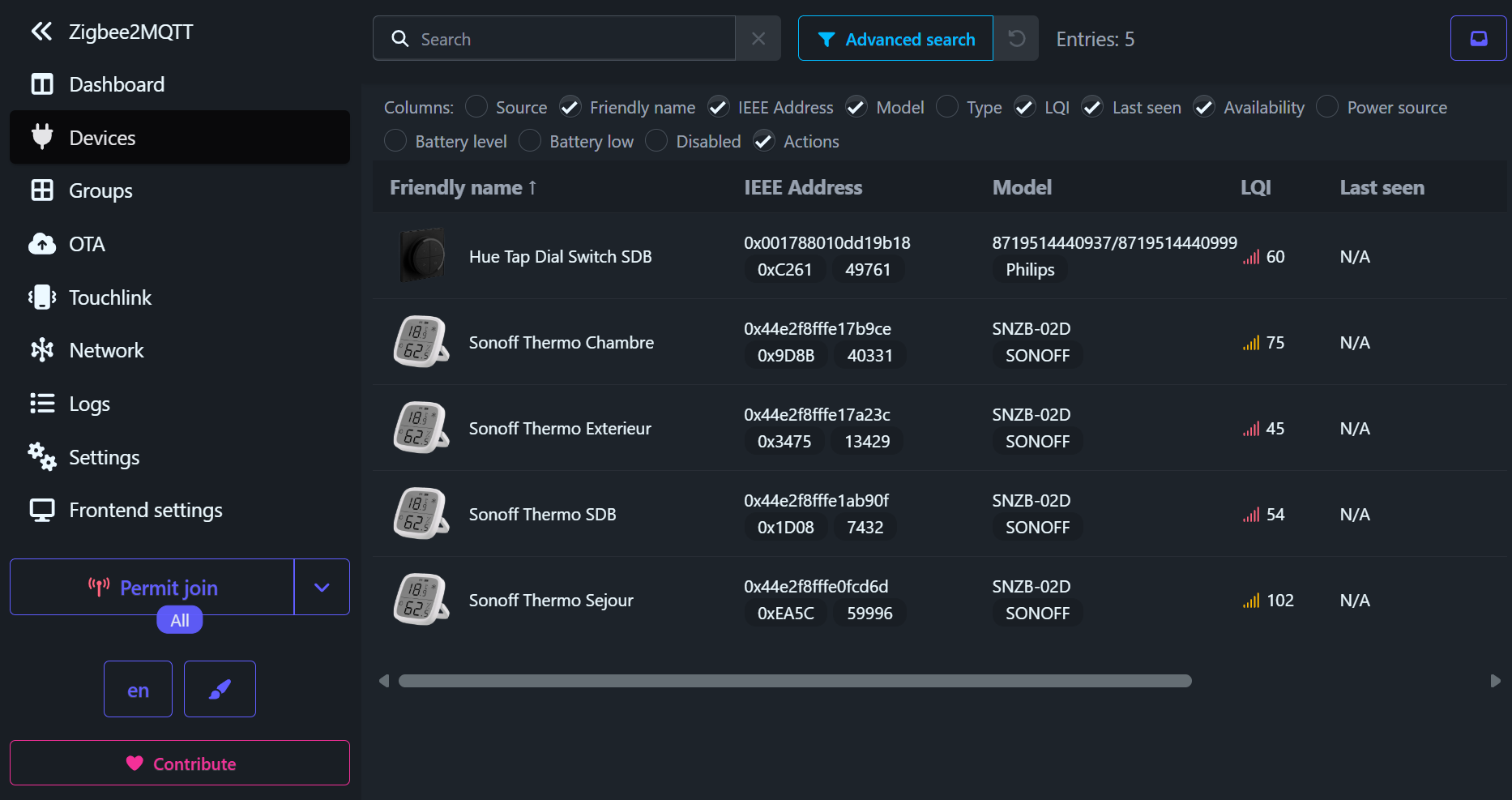Enable the Battery level column checkbox
Image resolution: width=1512 pixels, height=800 pixels.
pos(395,141)
